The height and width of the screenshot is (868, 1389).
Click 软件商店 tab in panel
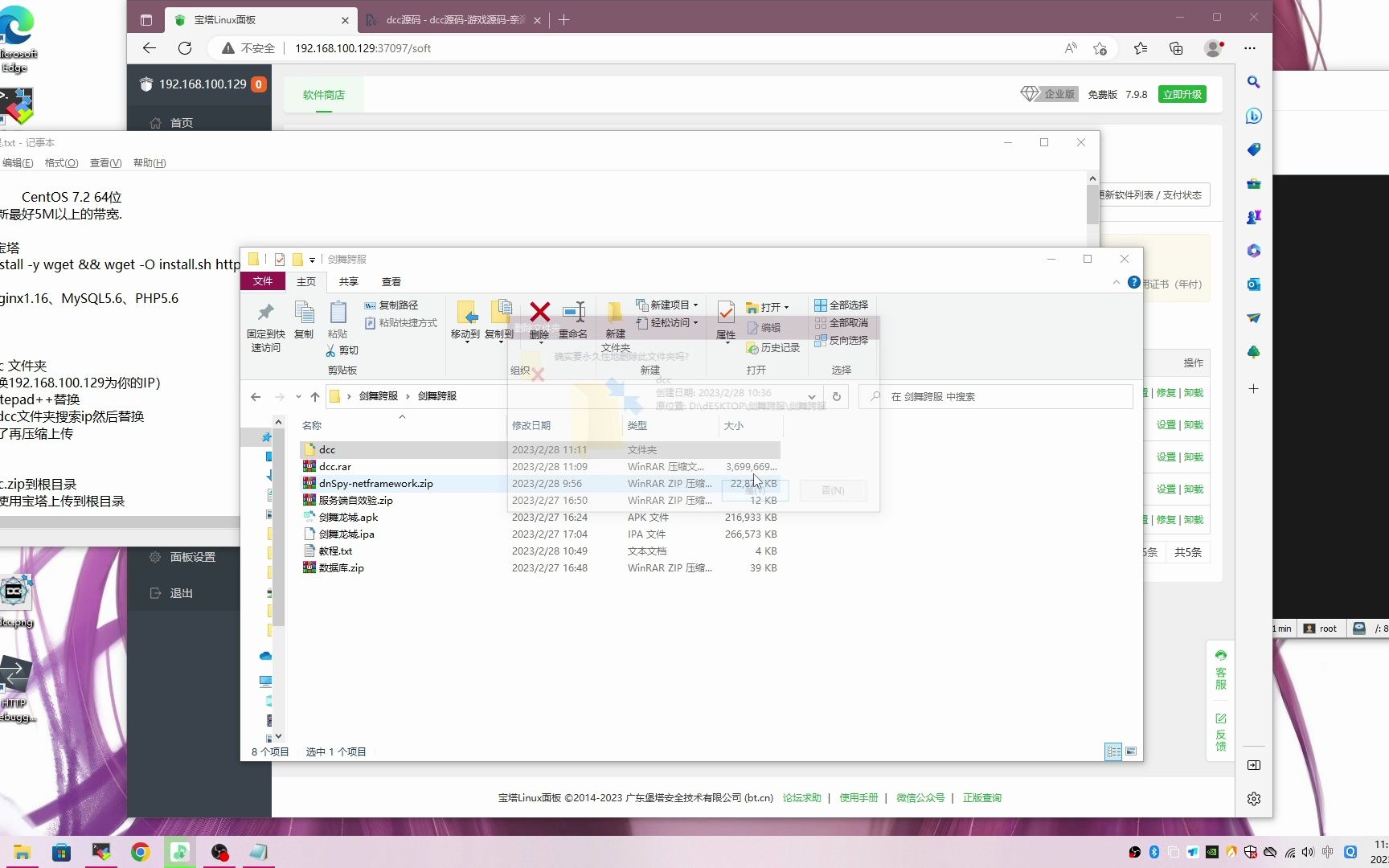tap(323, 95)
